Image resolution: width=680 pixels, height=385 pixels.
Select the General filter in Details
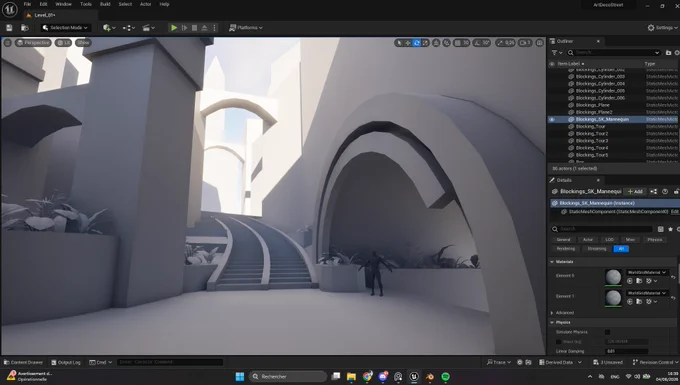pos(563,239)
